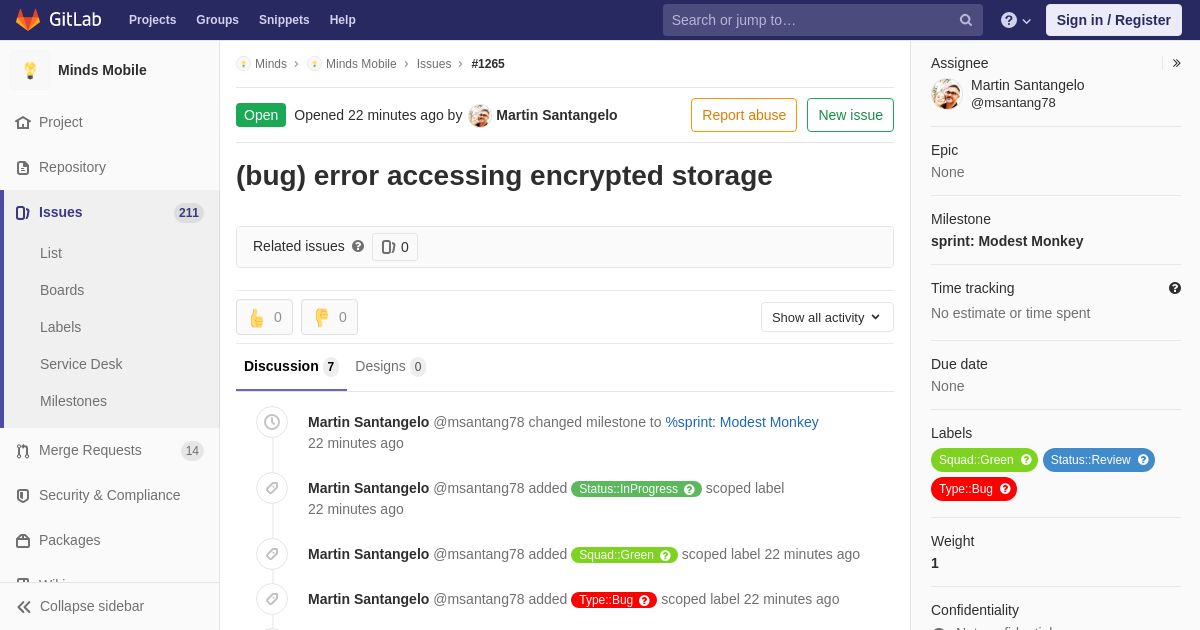
Task: Collapse sidebar at bottom left
Action: (x=80, y=606)
